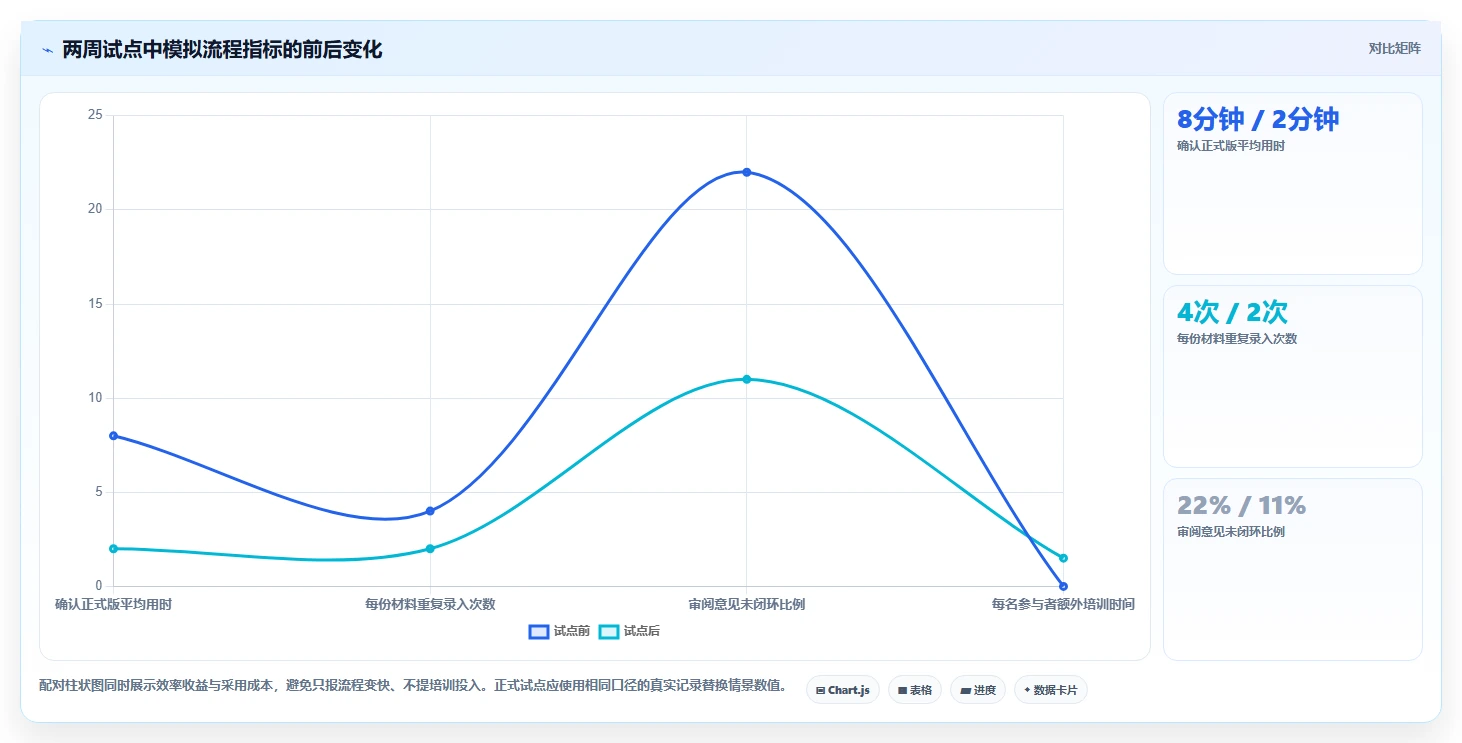1462x743 pixels.
Task: Click the 试点后 point for 每名参与者额外培训时间
Action: click(1063, 558)
